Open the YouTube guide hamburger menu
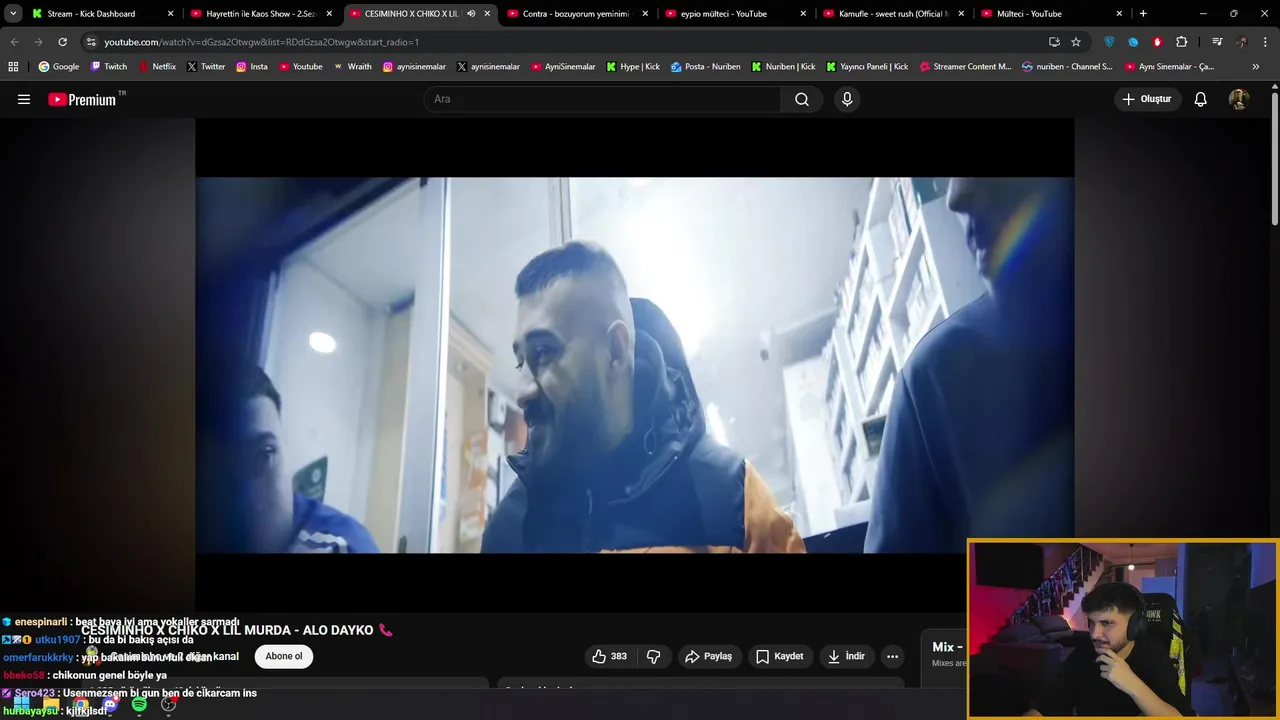Screen dimensions: 1280x720 point(24,99)
